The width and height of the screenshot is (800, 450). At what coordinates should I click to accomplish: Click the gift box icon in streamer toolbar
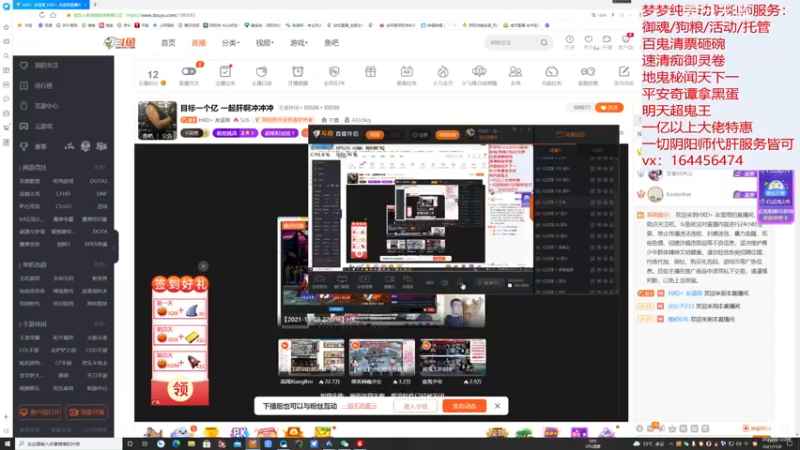click(x=370, y=72)
